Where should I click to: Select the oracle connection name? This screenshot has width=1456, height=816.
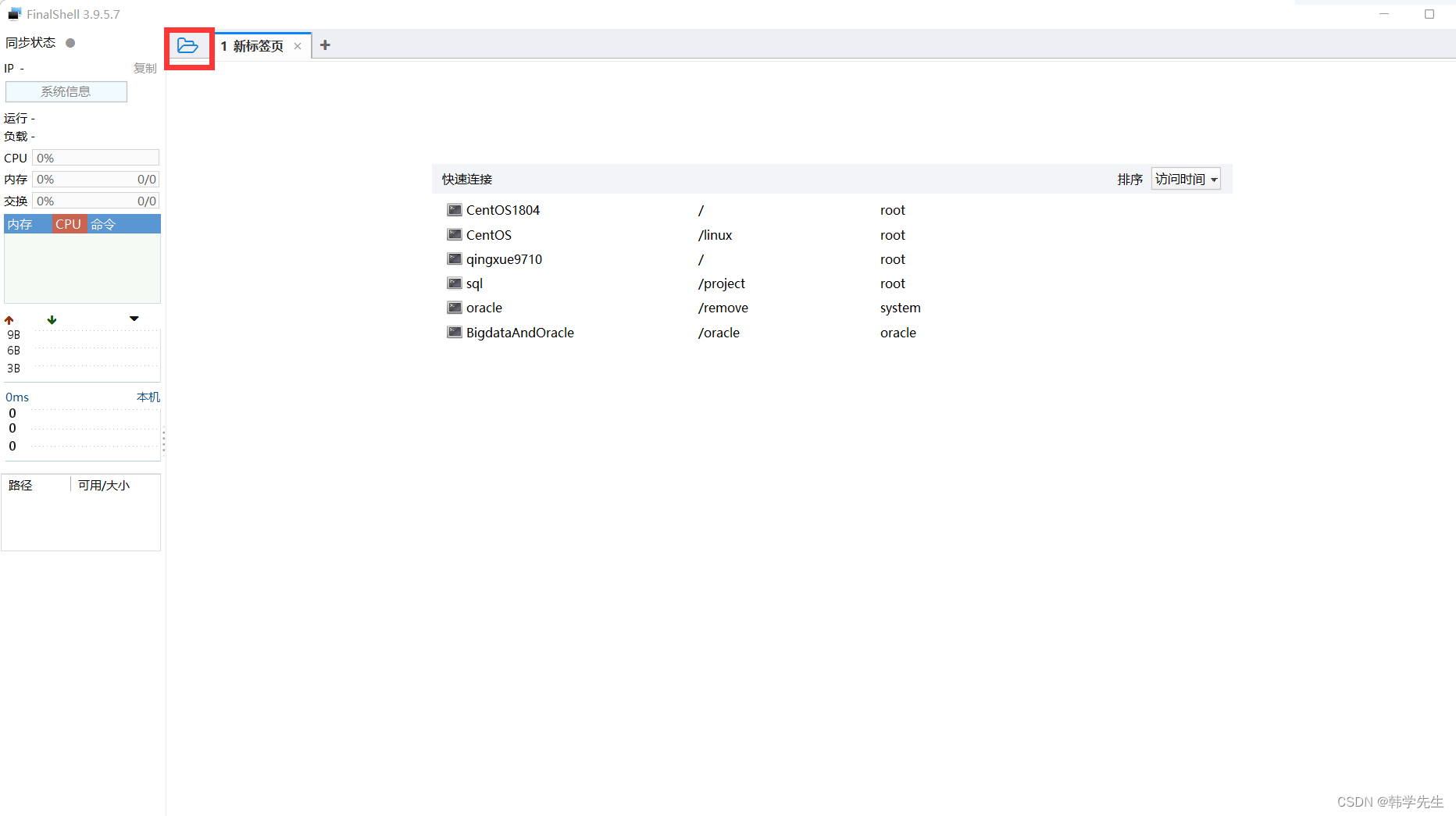[x=484, y=308]
